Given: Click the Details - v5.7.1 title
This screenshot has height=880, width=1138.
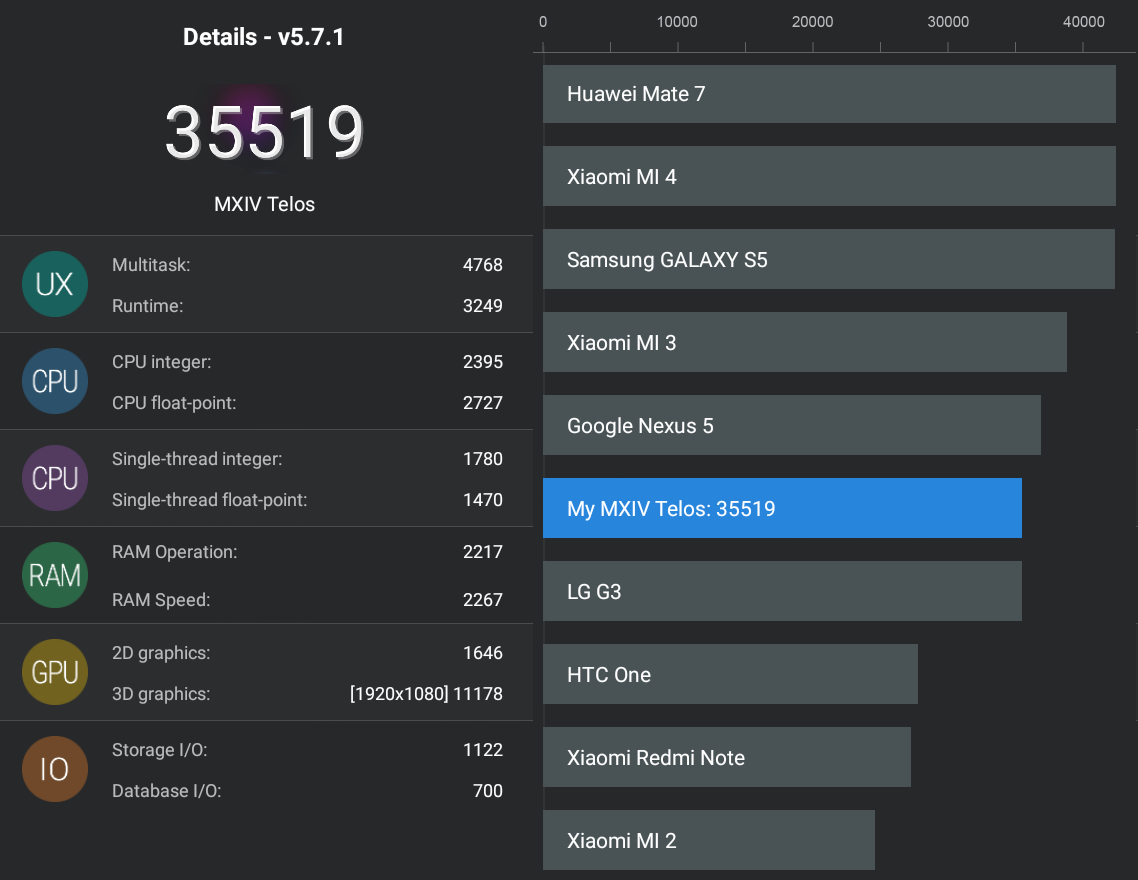Looking at the screenshot, I should [263, 37].
